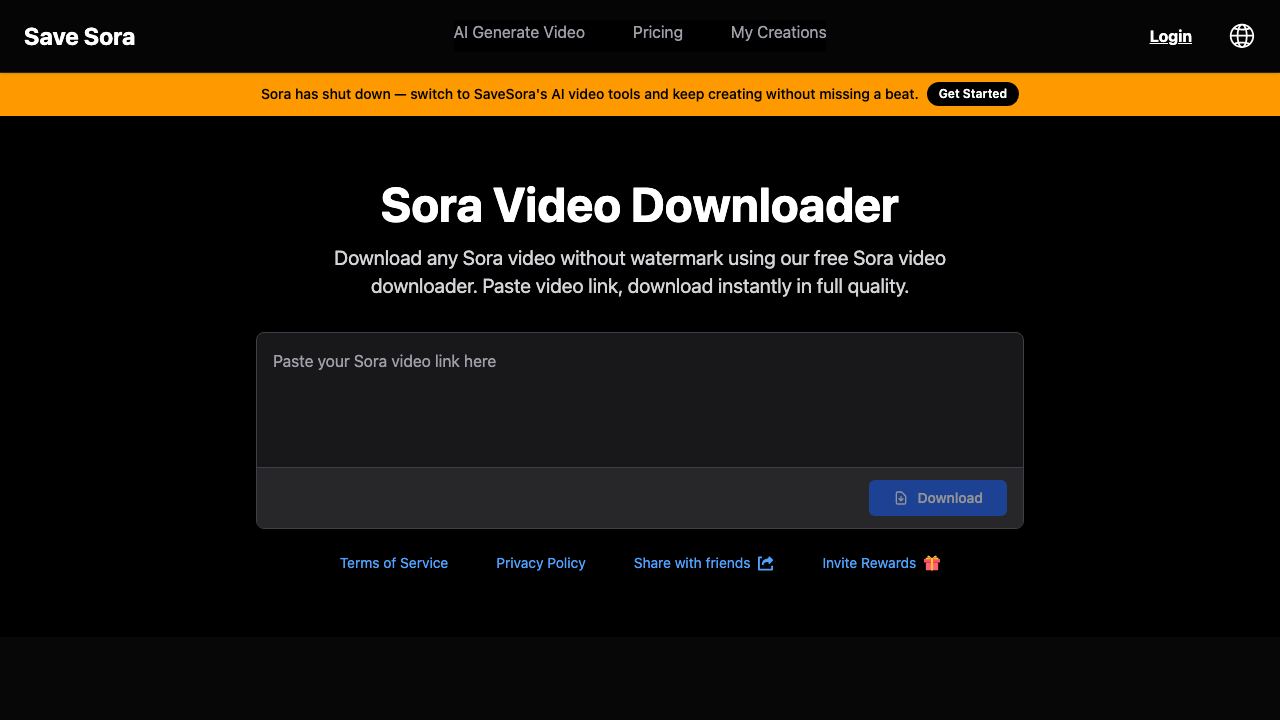Click Share with friends
This screenshot has width=1280, height=720.
pyautogui.click(x=692, y=563)
